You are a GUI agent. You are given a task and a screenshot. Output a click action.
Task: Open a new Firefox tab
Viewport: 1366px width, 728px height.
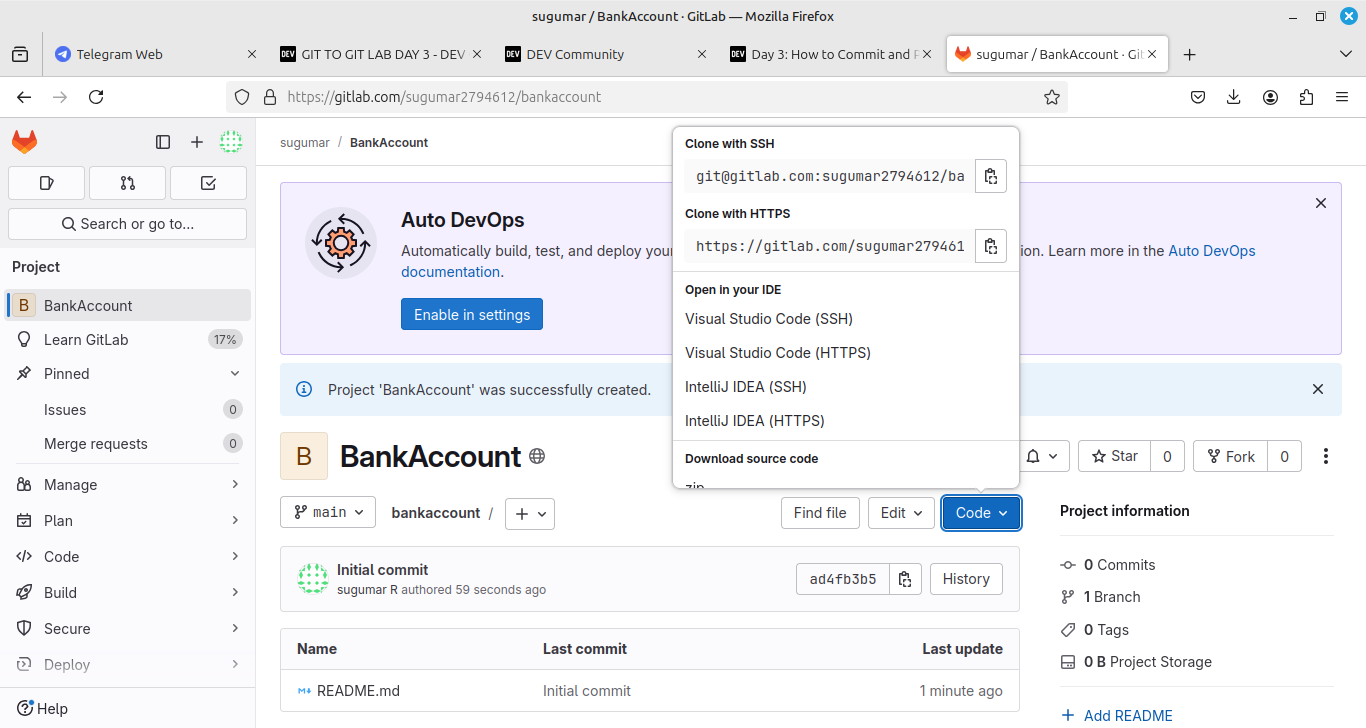(x=1189, y=55)
